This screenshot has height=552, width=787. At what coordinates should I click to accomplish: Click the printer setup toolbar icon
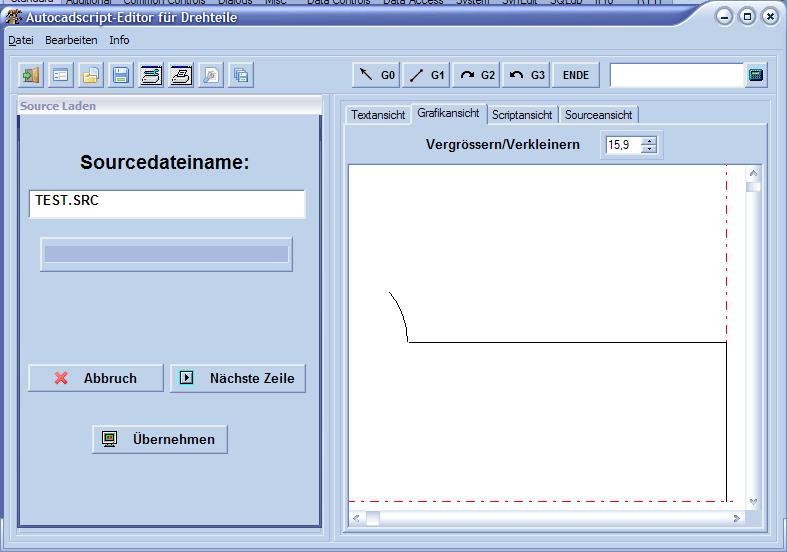151,75
